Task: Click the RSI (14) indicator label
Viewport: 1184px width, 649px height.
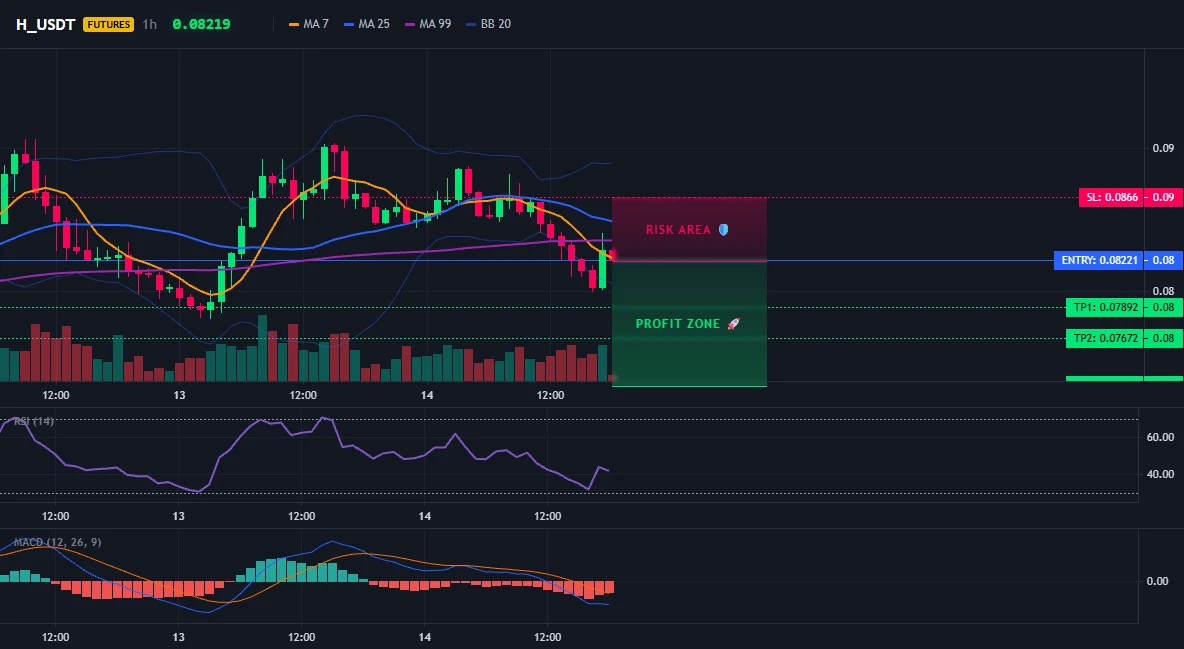Action: pyautogui.click(x=33, y=421)
